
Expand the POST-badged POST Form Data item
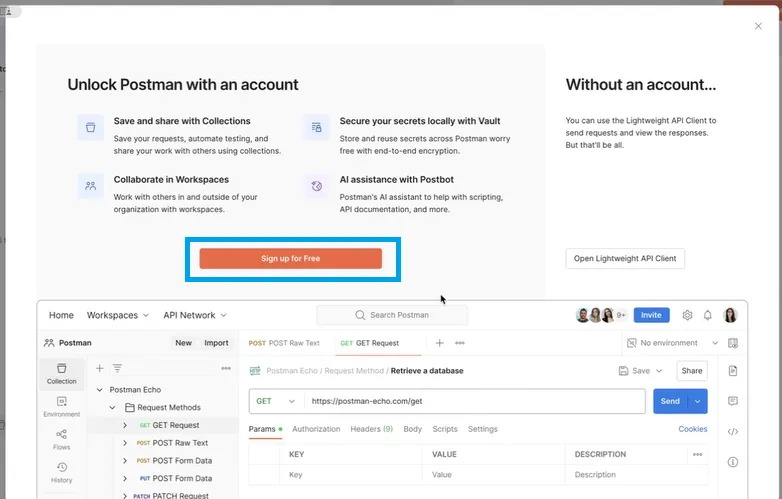pos(125,461)
